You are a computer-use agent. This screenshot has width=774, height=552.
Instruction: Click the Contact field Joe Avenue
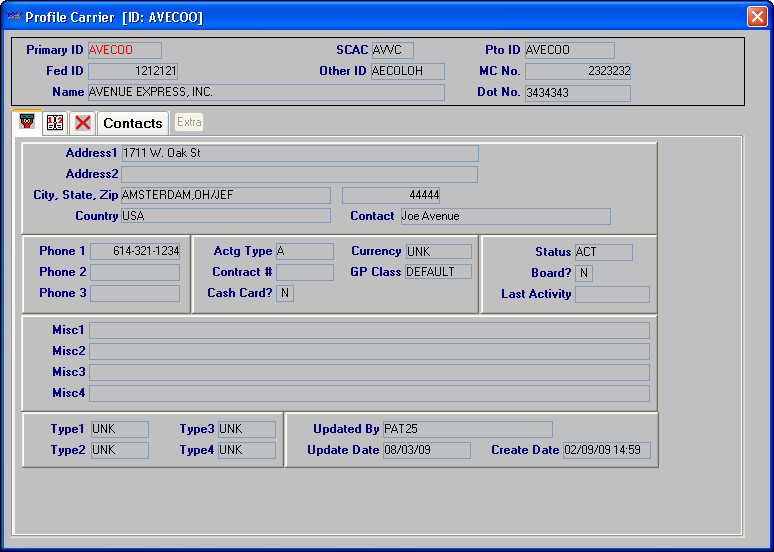click(x=505, y=216)
